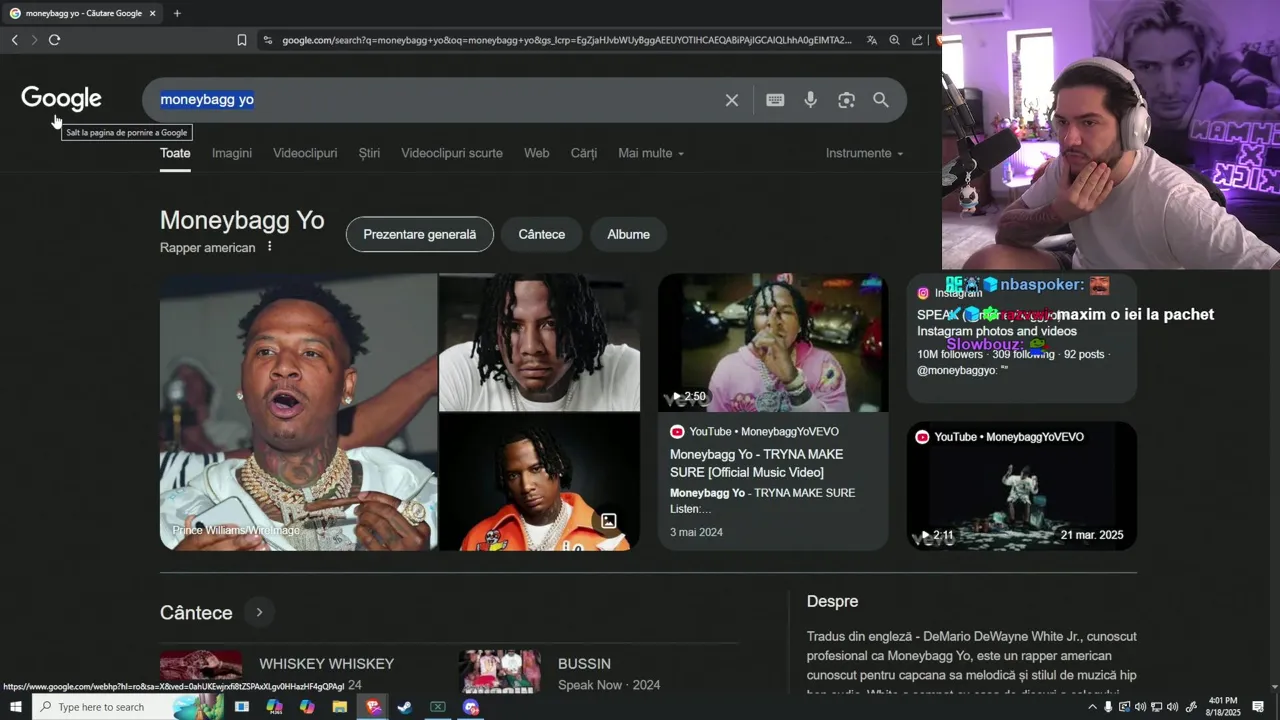Click the translate page icon in address bar
The width and height of the screenshot is (1280, 720).
[x=872, y=40]
